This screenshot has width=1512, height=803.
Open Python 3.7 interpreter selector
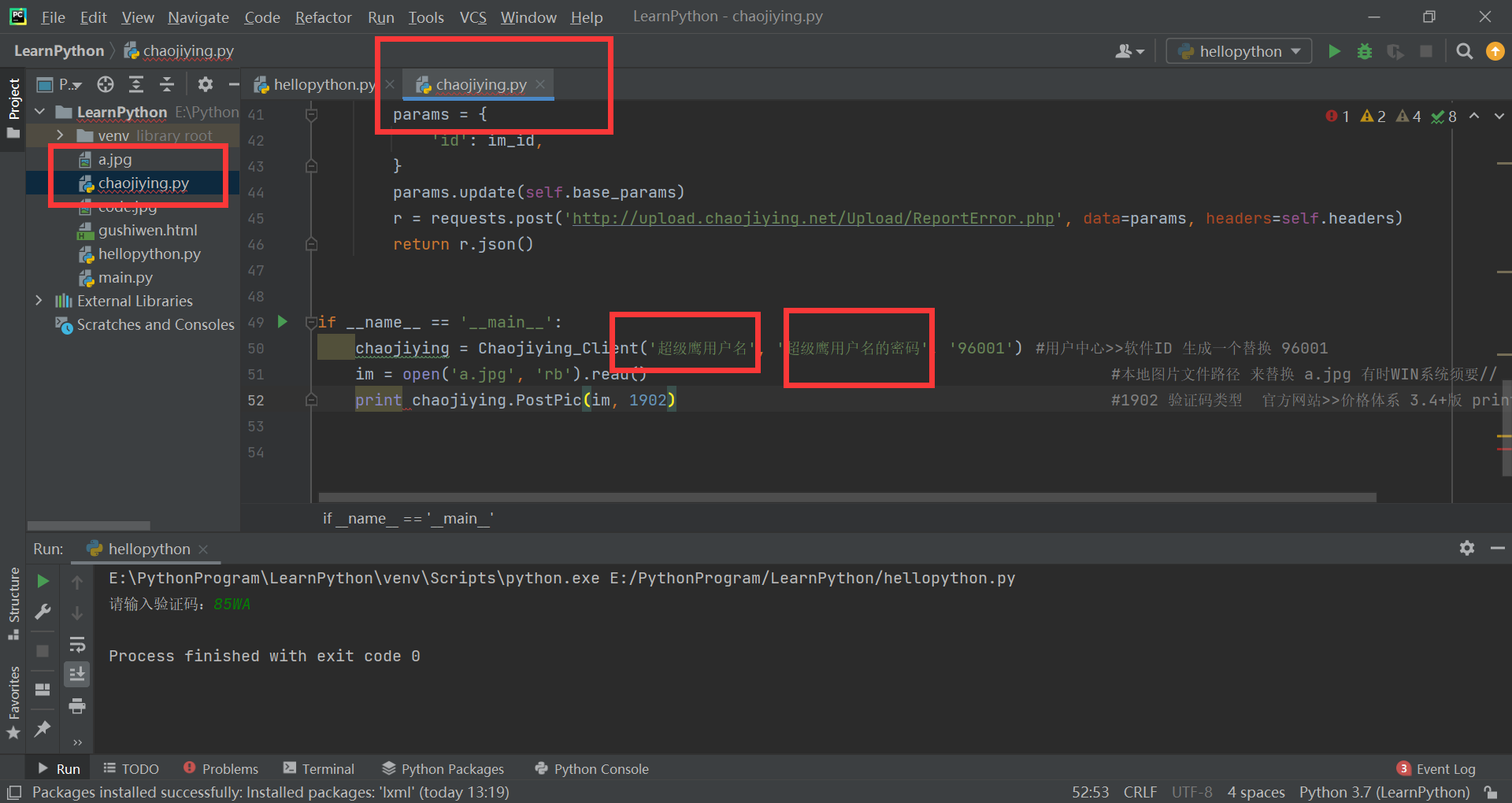tap(1384, 792)
